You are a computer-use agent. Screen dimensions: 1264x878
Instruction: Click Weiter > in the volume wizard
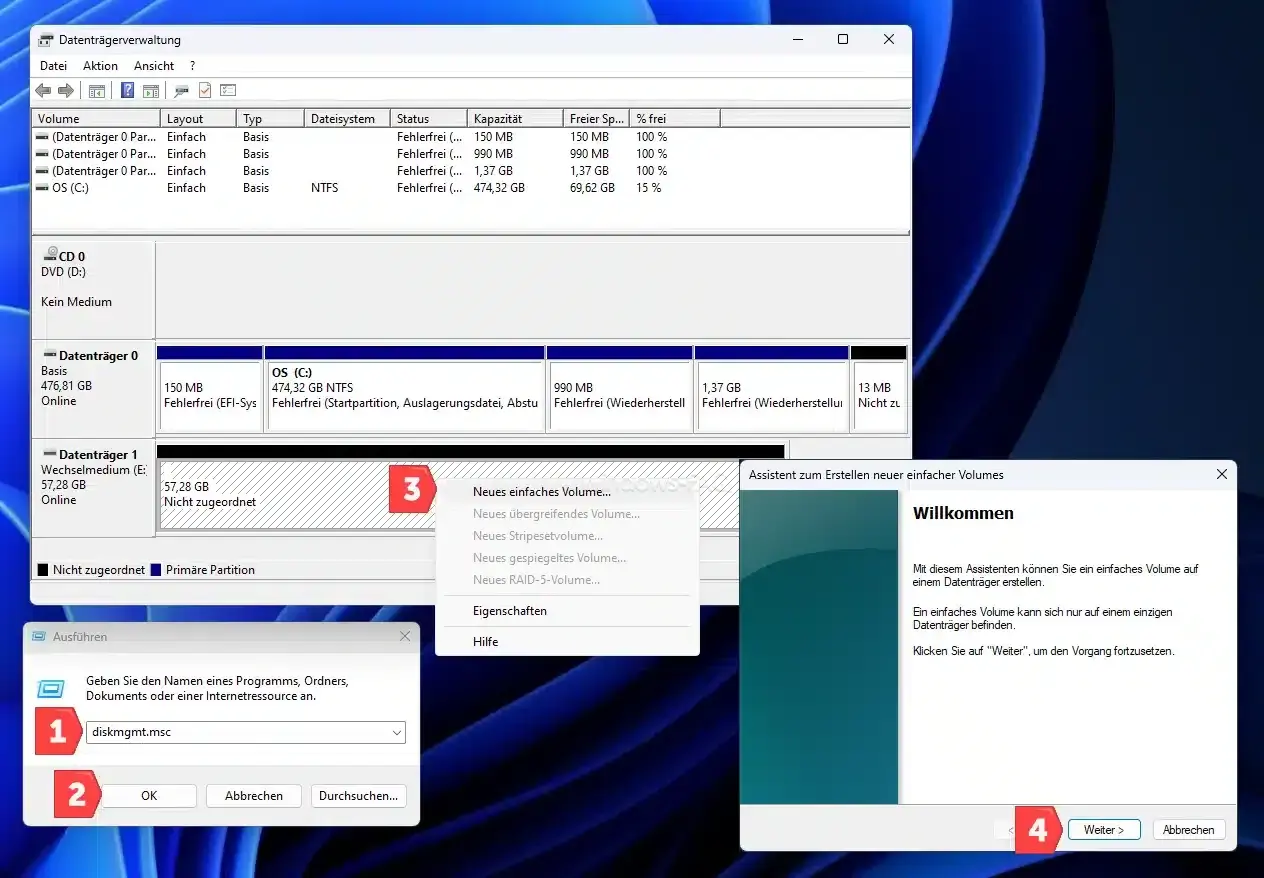pos(1104,830)
